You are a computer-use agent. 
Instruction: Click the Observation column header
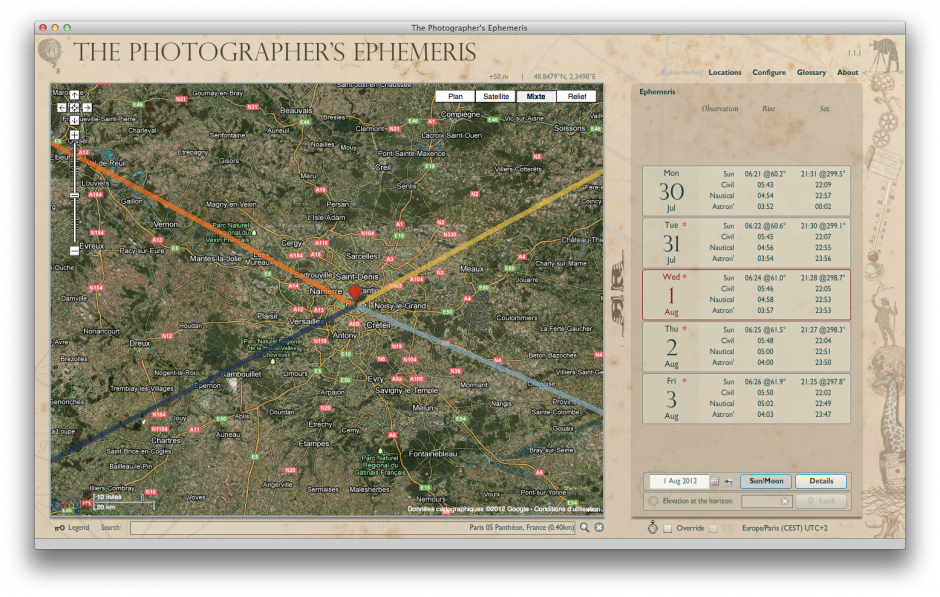tap(720, 108)
